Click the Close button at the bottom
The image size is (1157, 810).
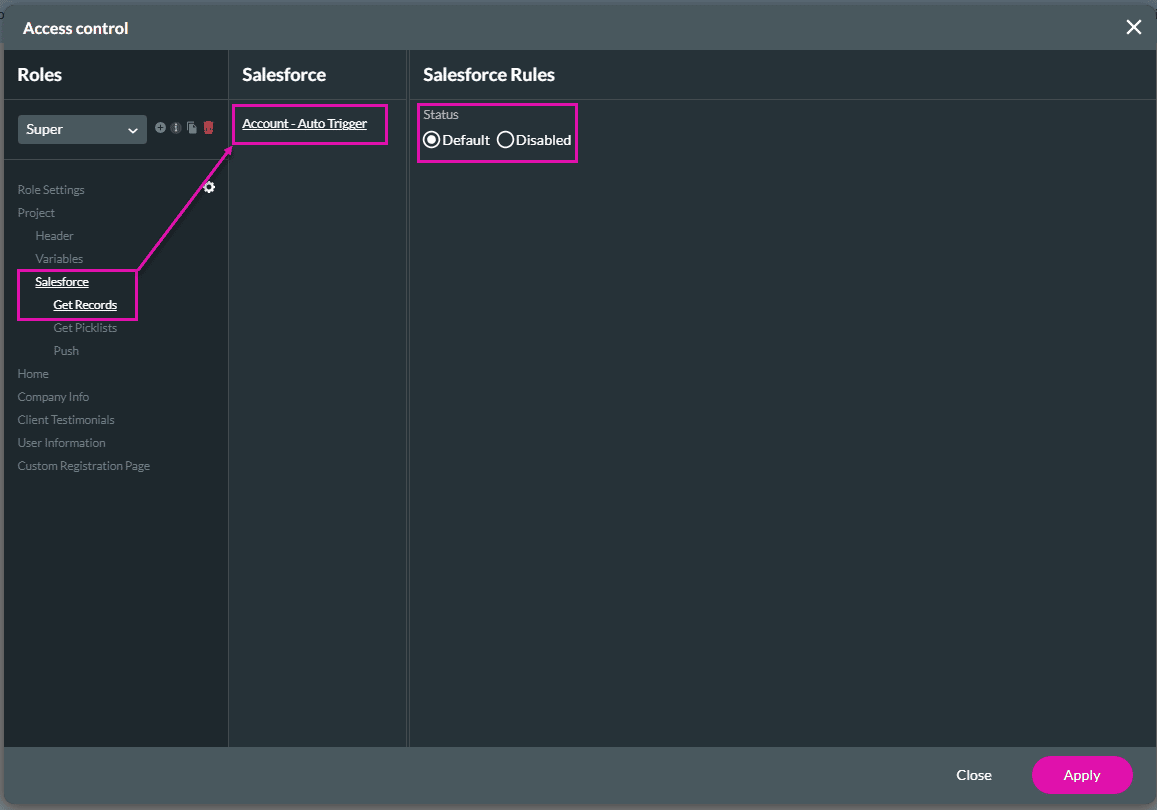[973, 775]
